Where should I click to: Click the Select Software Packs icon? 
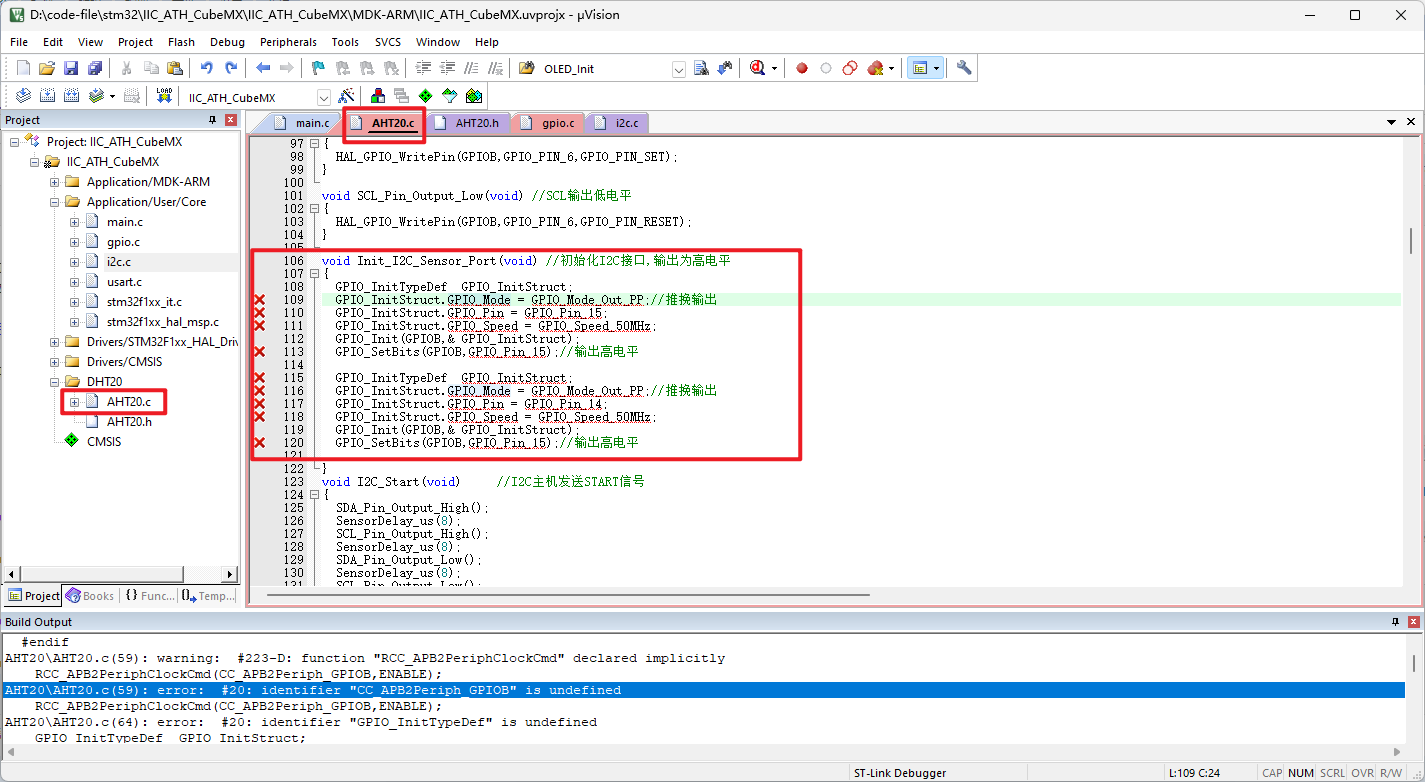point(450,96)
